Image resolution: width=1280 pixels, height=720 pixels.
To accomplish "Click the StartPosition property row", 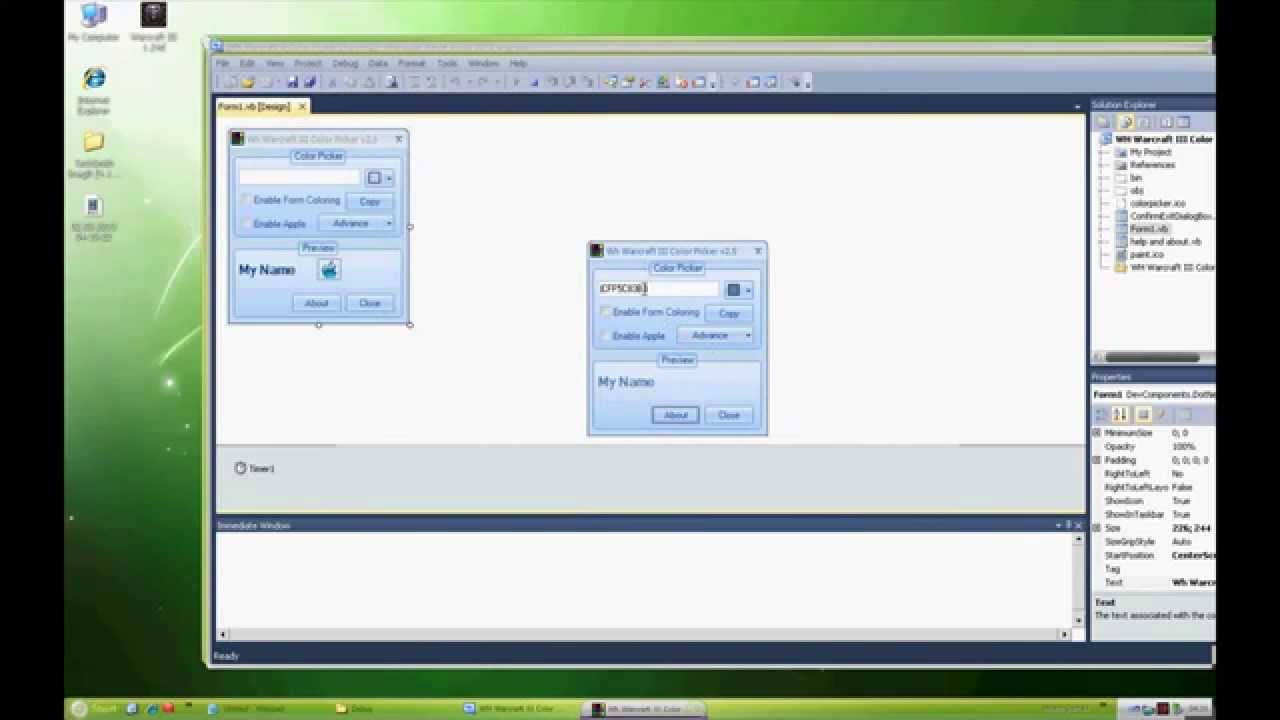I will pyautogui.click(x=1154, y=555).
